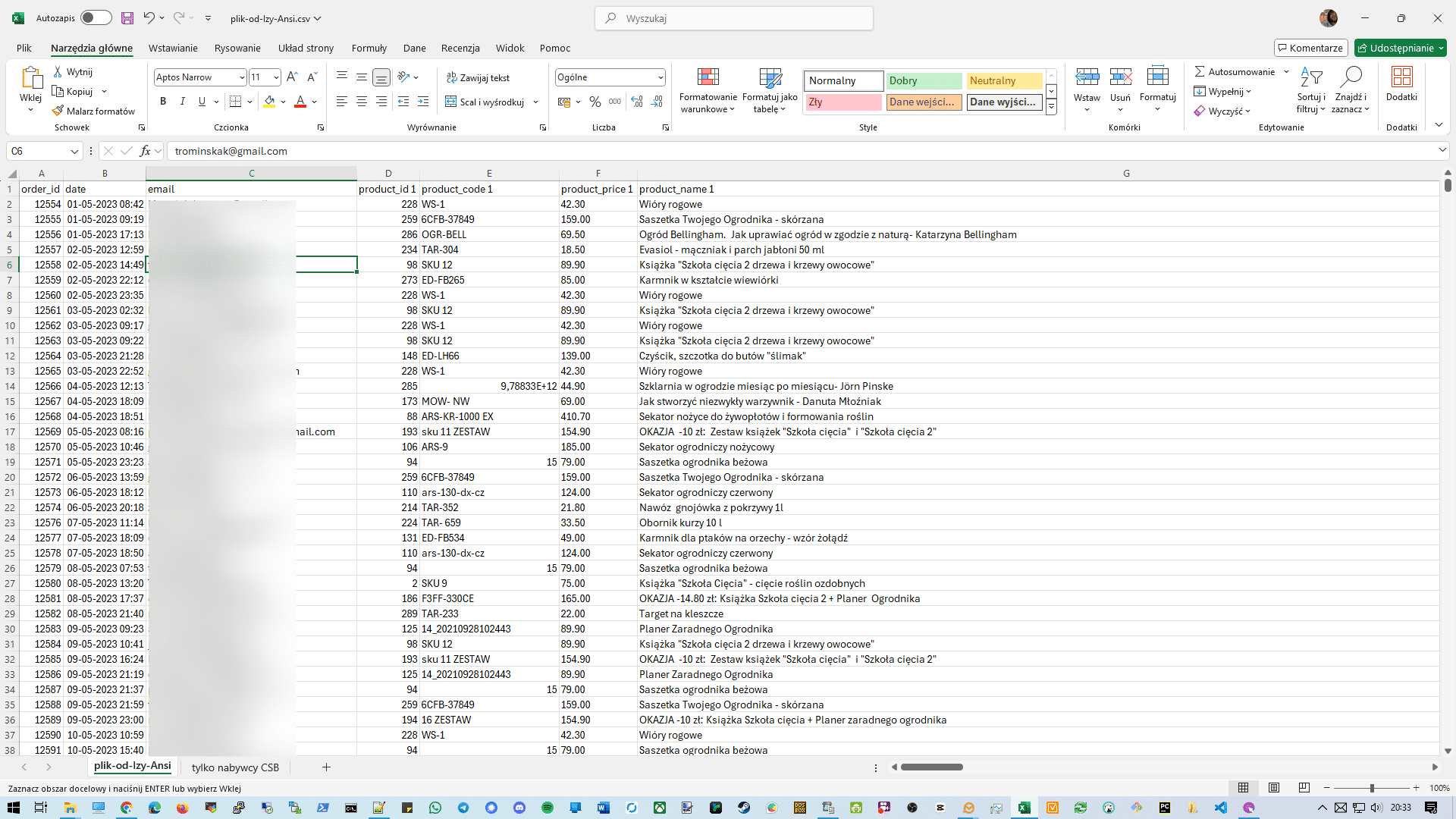Switch to Page Layout view in status bar
1456x819 pixels.
coord(1274,788)
